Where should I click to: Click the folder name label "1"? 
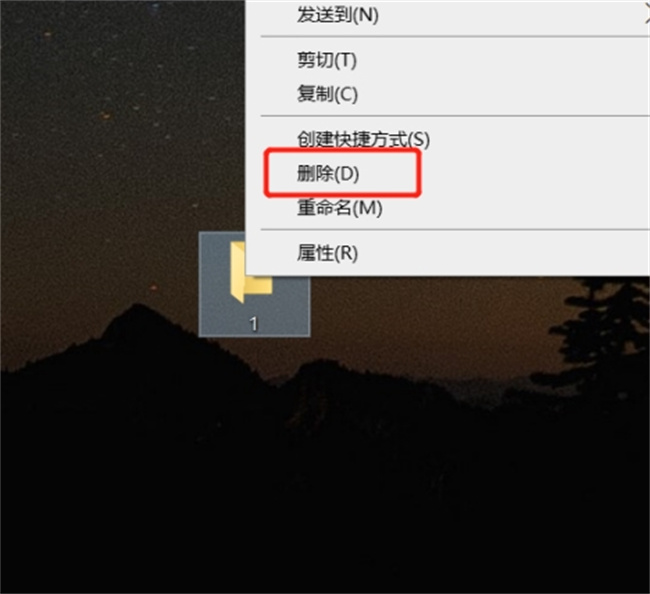pyautogui.click(x=254, y=324)
